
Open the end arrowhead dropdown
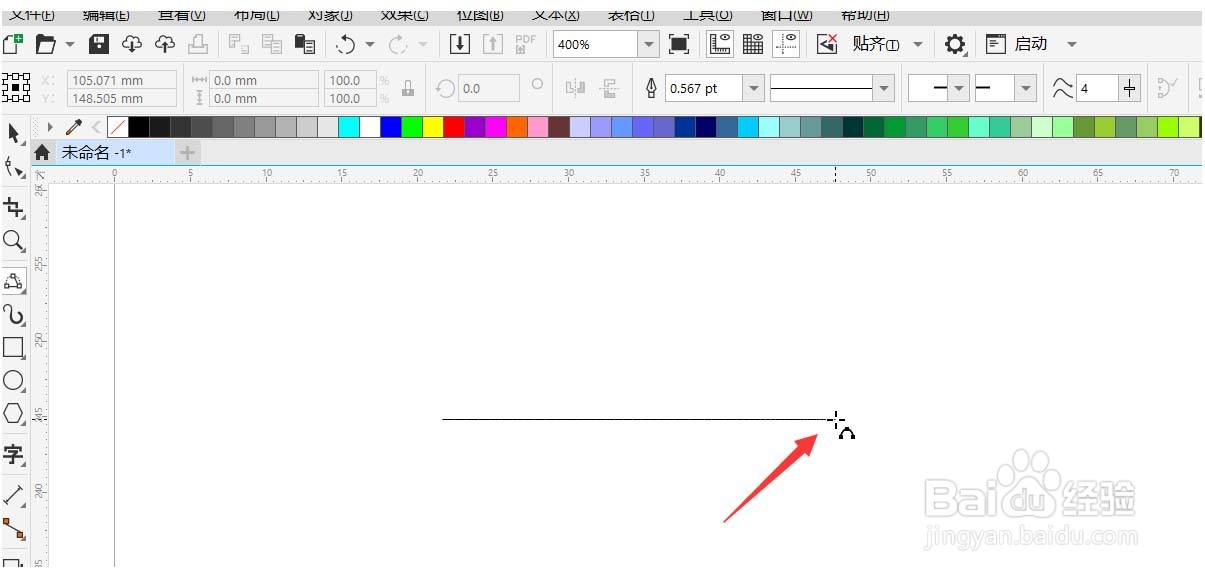pos(1025,88)
